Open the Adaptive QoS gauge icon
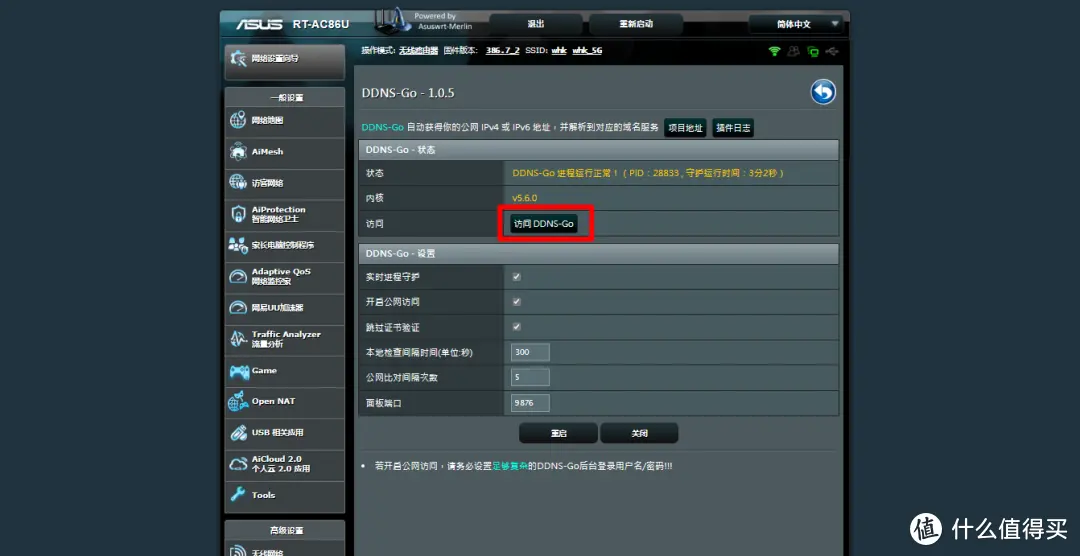This screenshot has width=1080, height=556. click(238, 276)
